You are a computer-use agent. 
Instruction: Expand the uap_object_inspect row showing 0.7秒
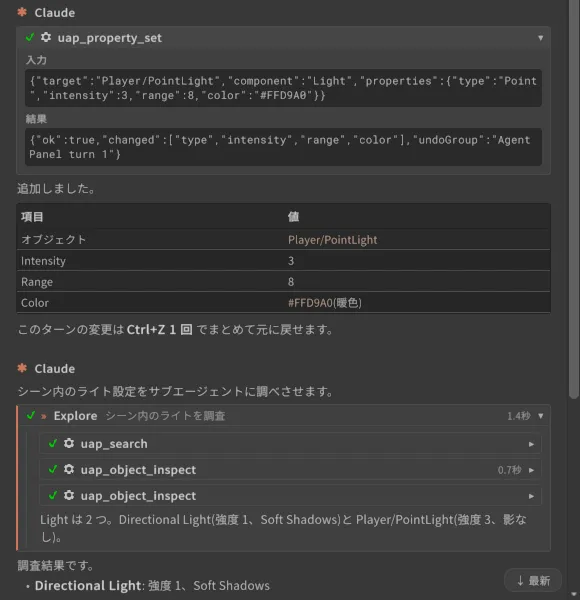point(531,470)
